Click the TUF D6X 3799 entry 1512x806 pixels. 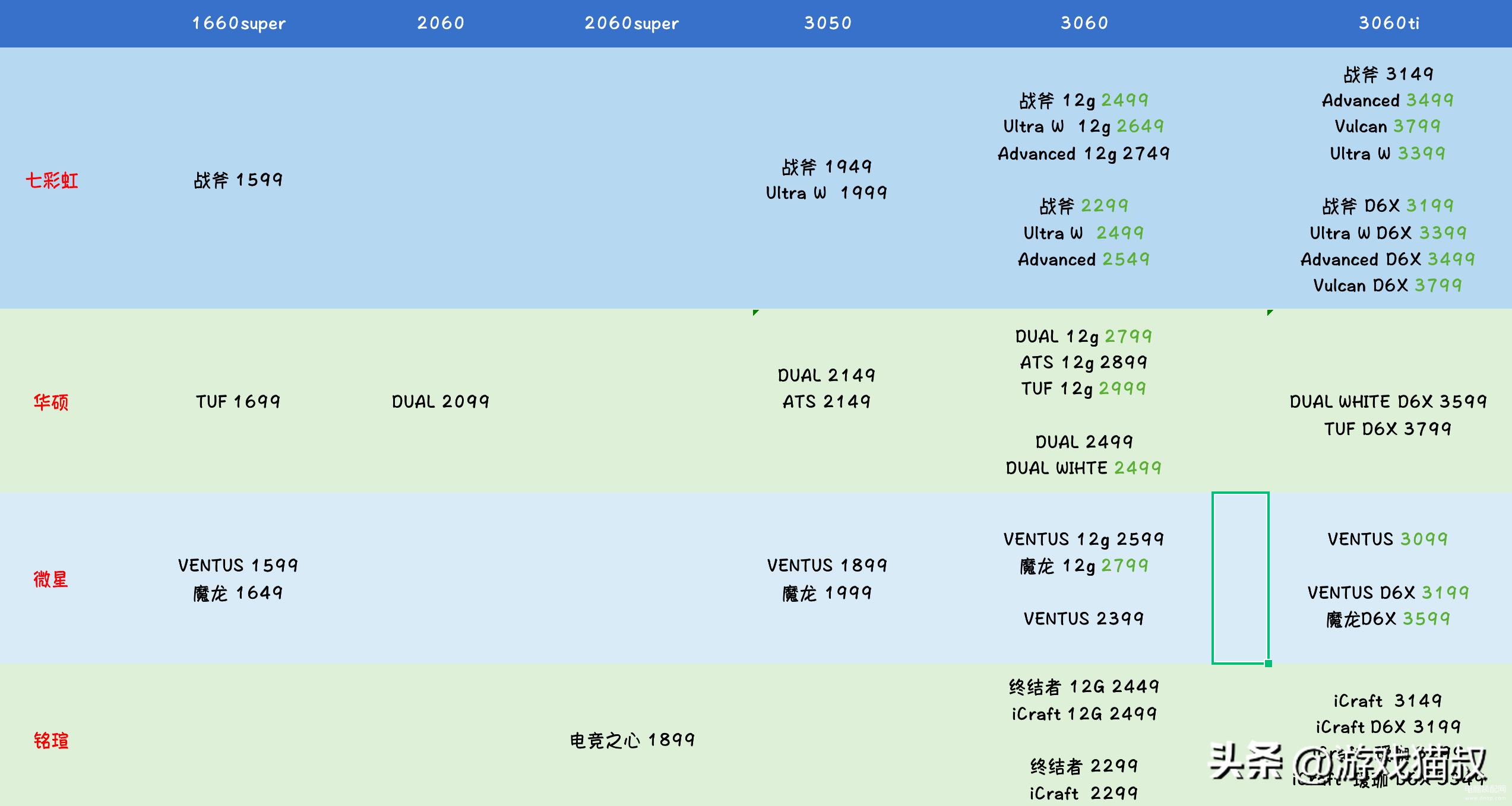pos(1388,429)
